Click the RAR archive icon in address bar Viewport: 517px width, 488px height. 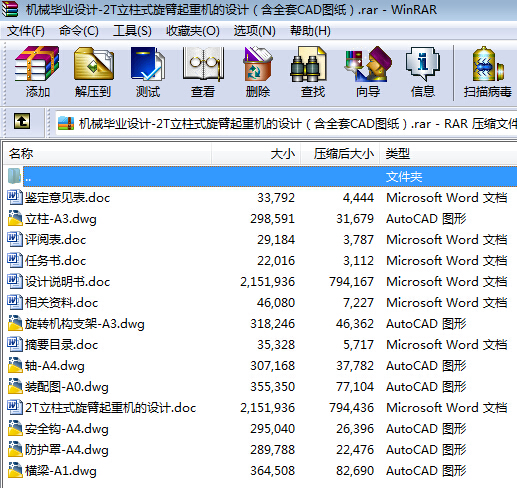(x=66, y=124)
